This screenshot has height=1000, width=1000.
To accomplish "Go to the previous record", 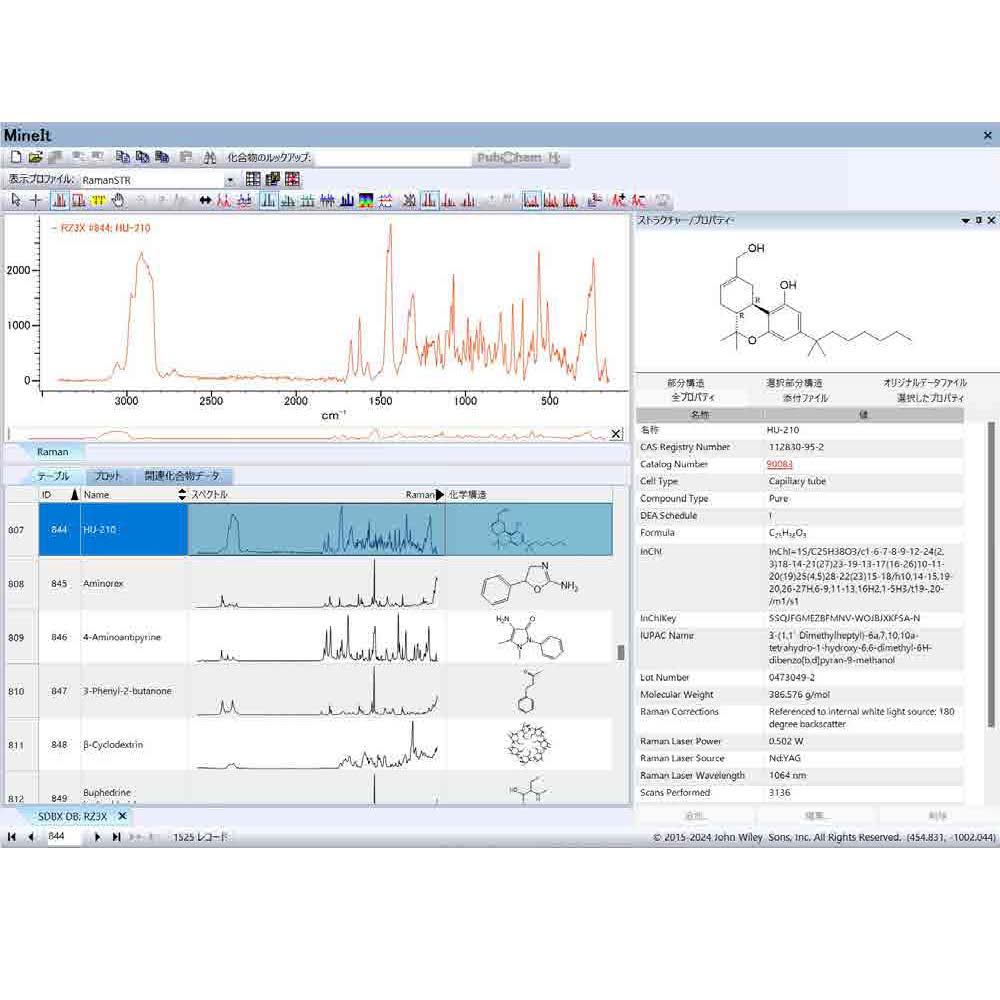I will [x=30, y=837].
